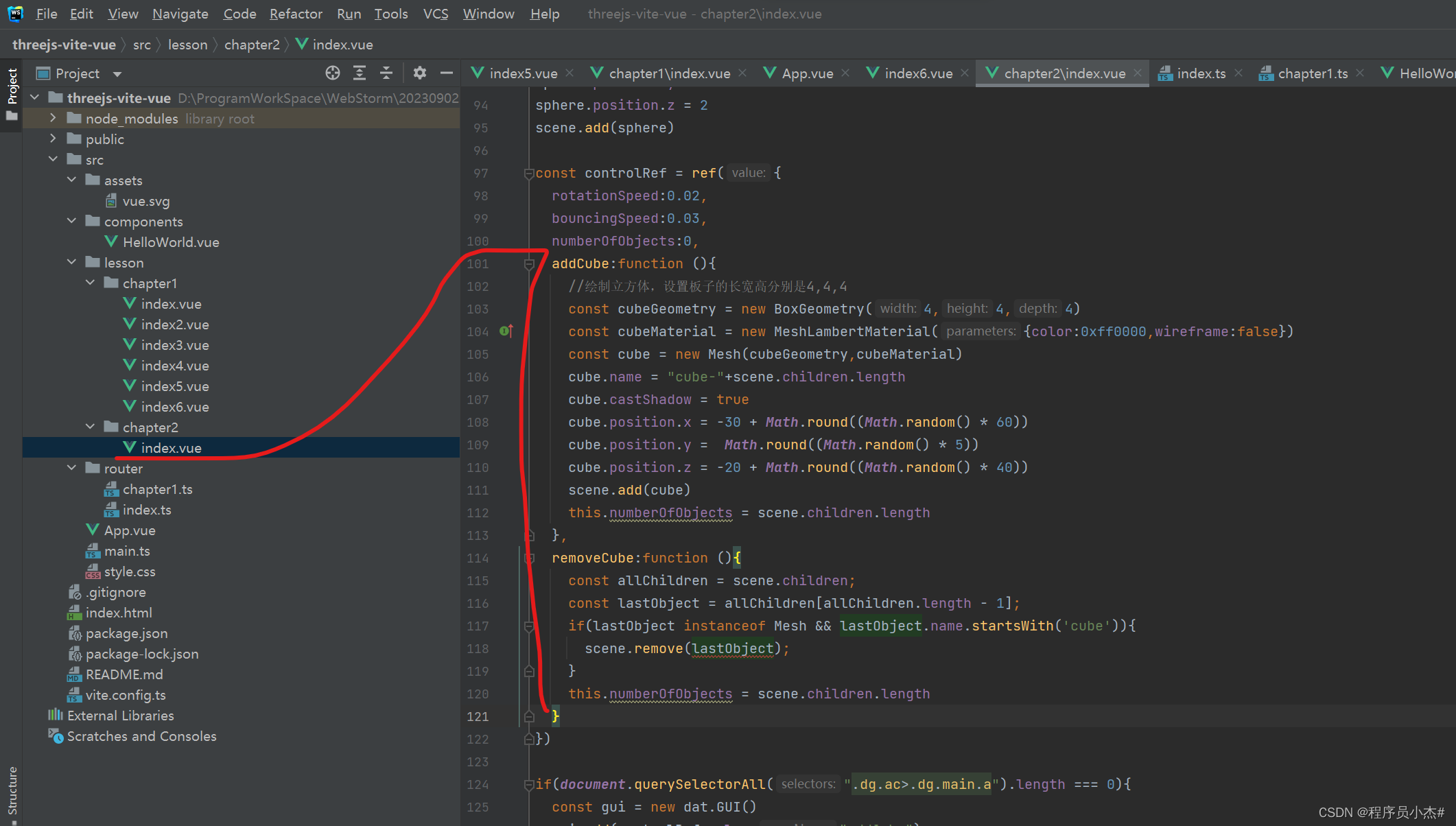Close the App.vue editor tab
The image size is (1456, 826).
845,73
